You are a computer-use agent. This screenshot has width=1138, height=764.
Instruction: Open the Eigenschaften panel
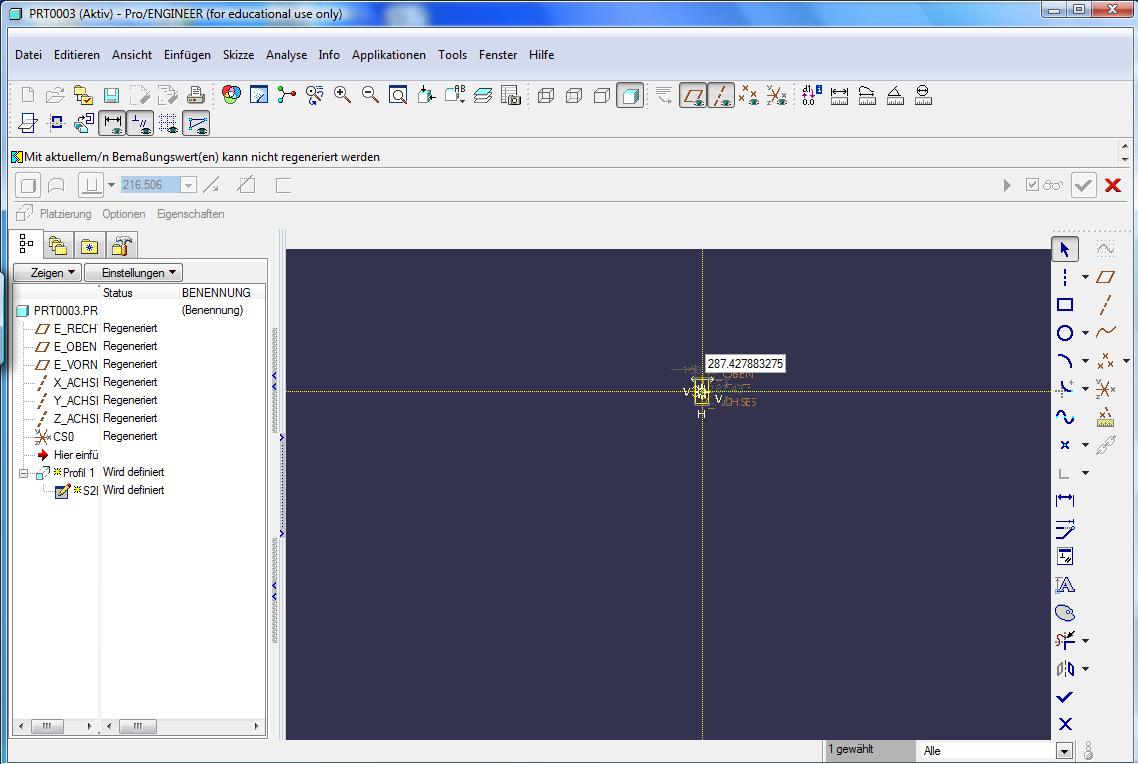[190, 214]
